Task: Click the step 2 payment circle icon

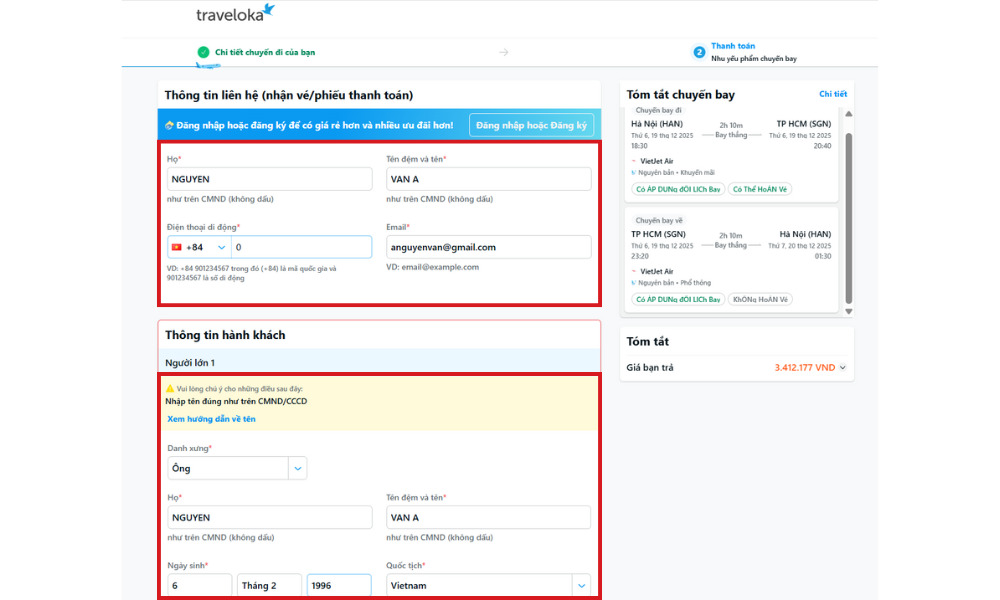Action: pos(699,52)
